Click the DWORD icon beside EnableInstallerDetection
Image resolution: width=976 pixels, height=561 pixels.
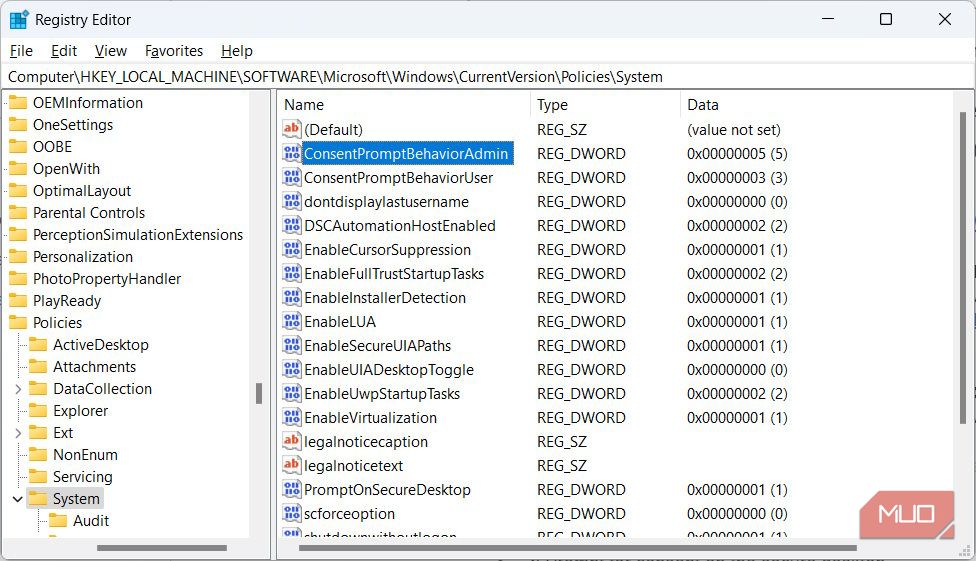291,297
